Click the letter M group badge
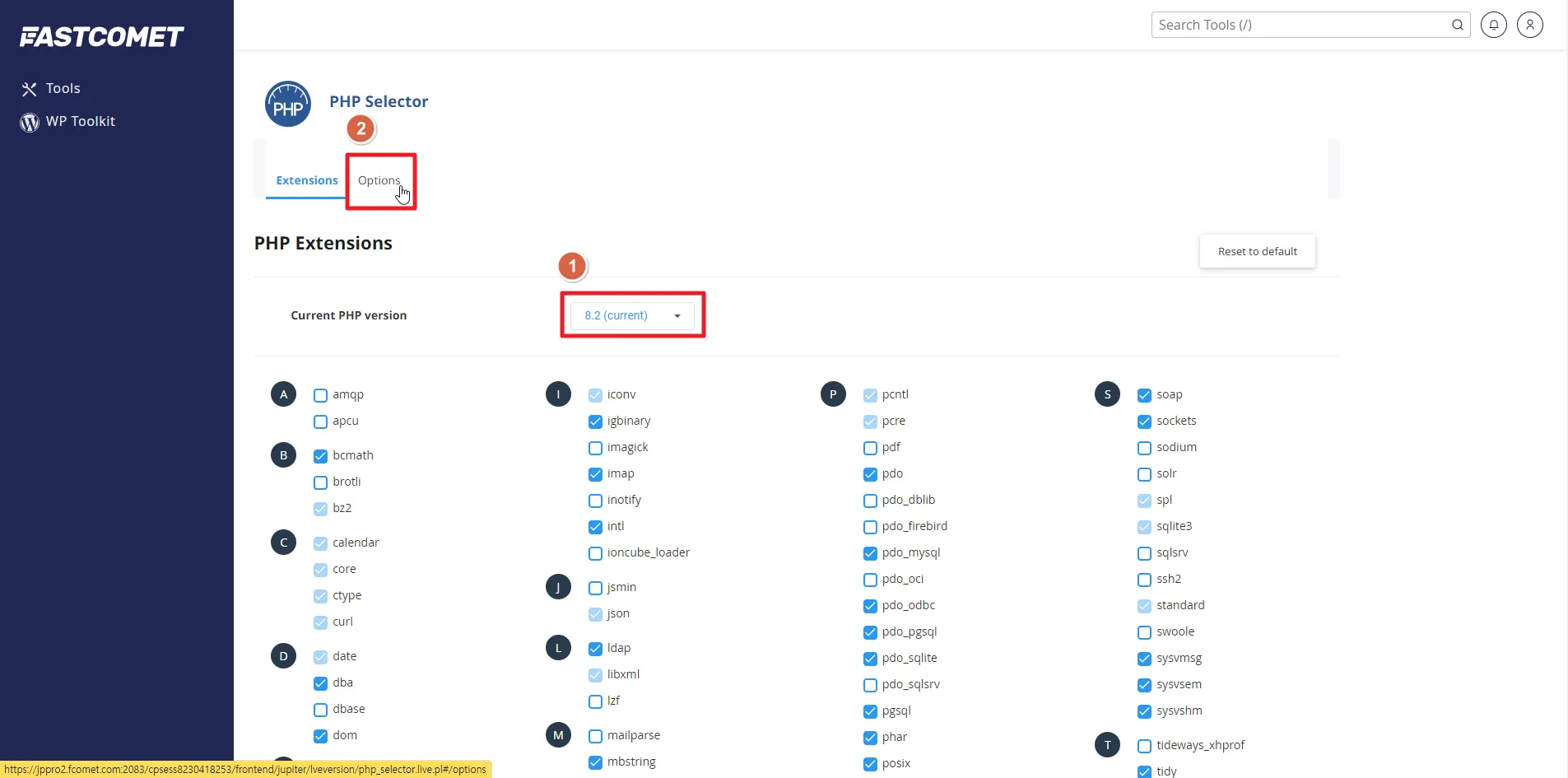 point(558,735)
